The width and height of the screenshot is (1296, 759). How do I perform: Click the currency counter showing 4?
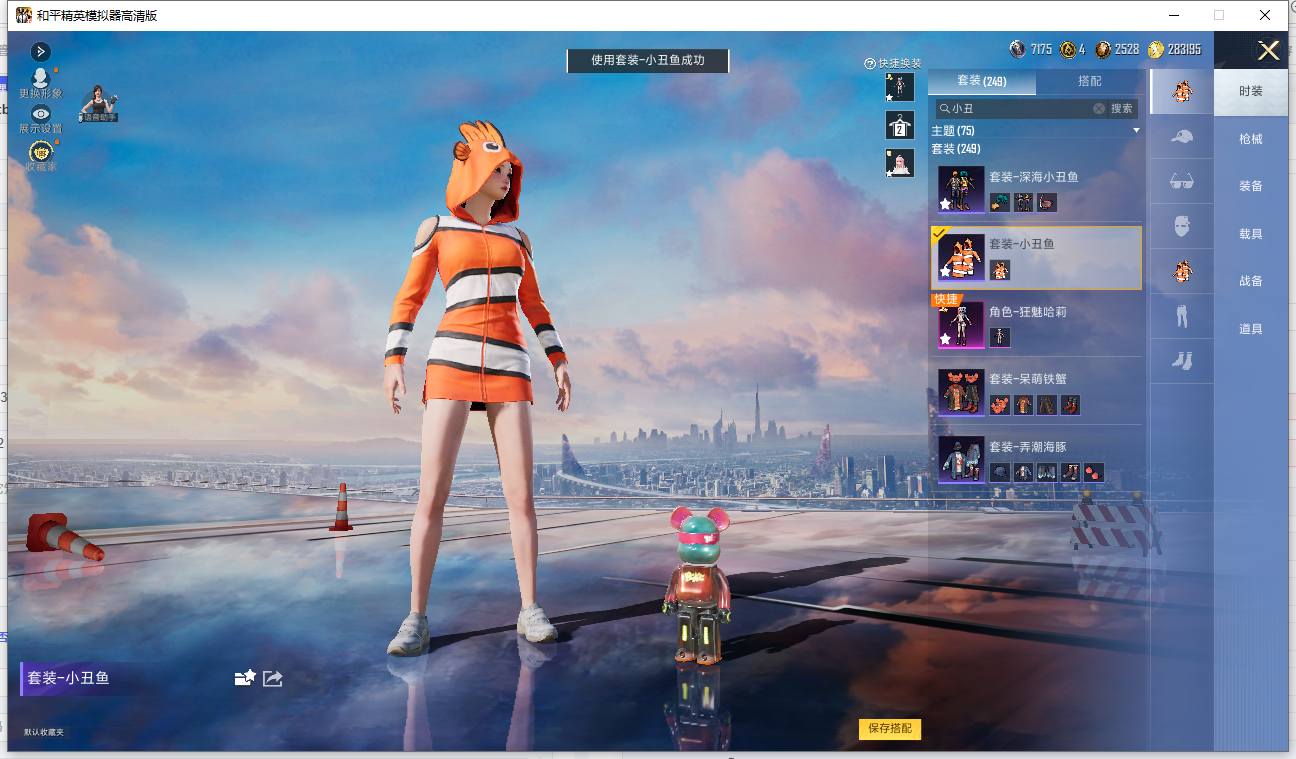click(1073, 49)
